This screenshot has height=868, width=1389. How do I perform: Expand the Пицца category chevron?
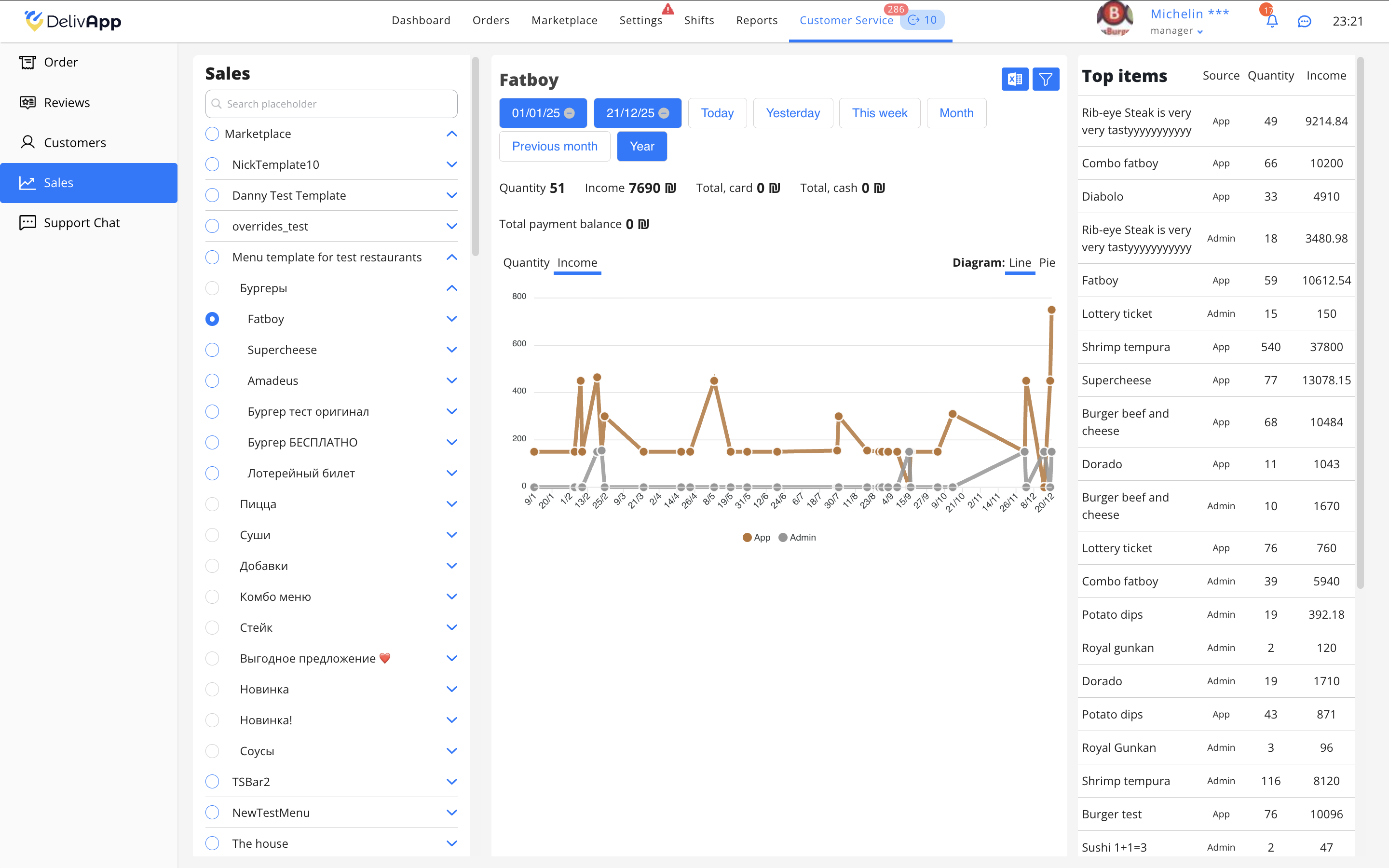pos(452,504)
